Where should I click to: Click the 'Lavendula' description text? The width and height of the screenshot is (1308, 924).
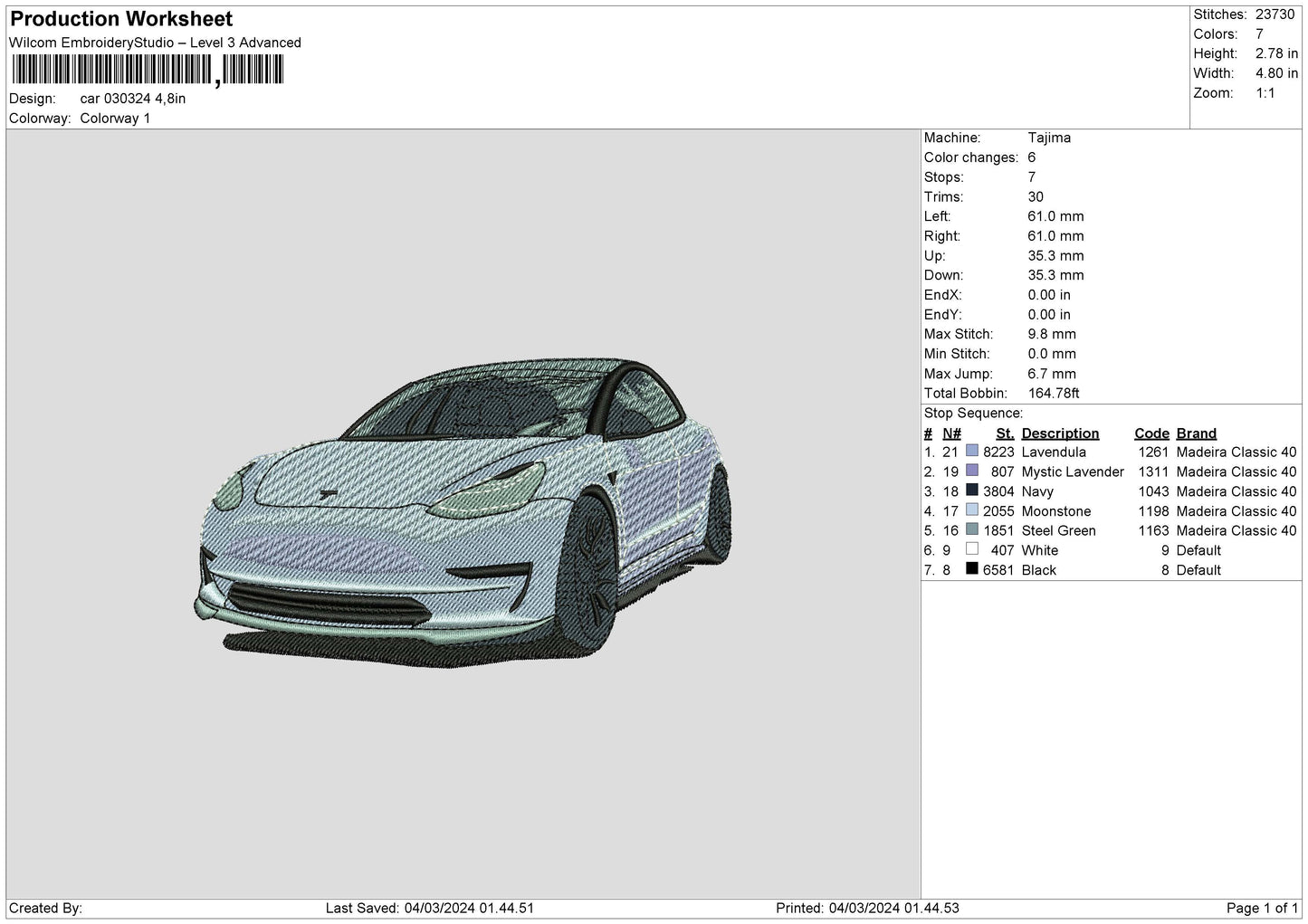[x=1054, y=452]
